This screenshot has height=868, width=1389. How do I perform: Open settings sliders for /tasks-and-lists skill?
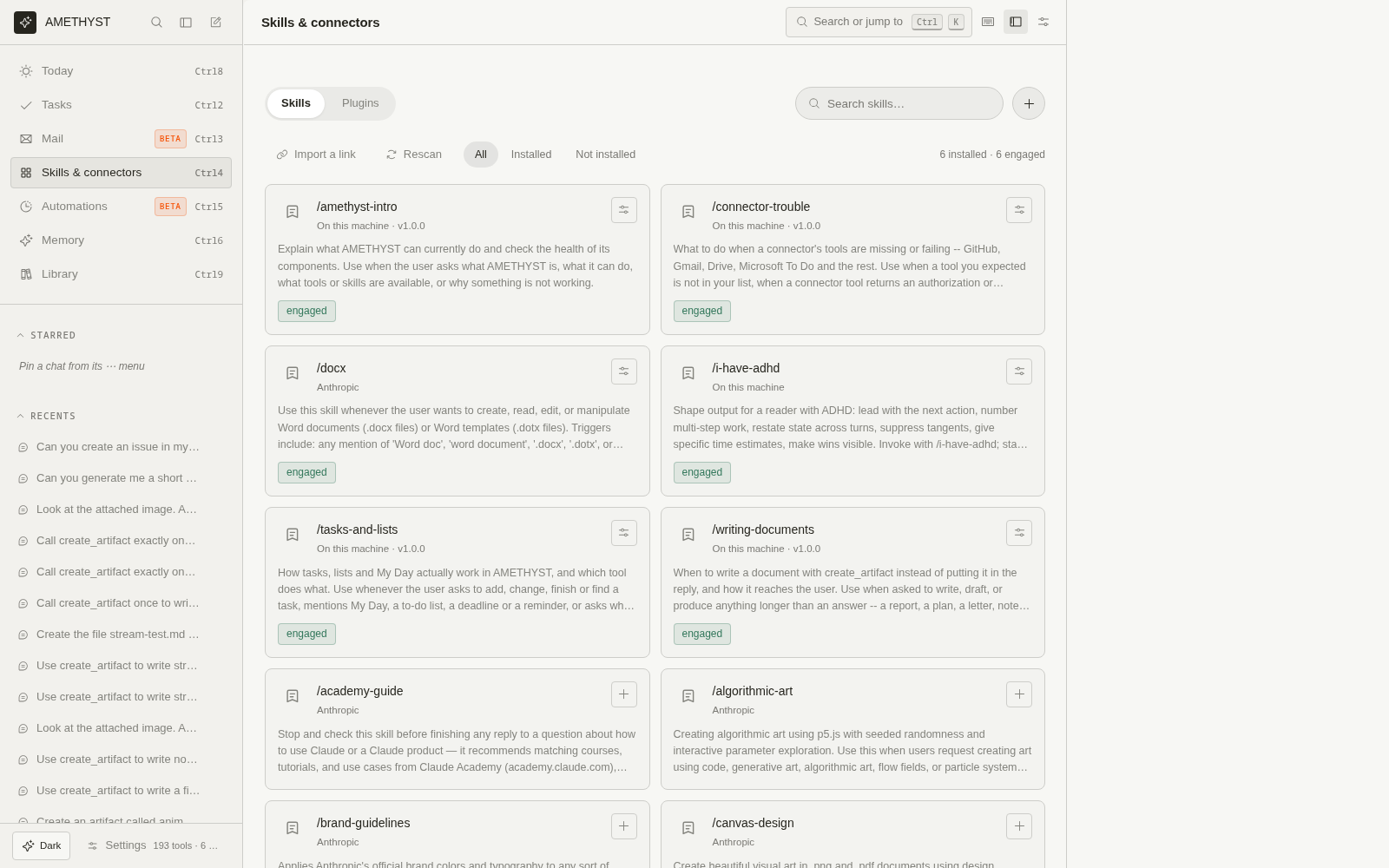624,533
